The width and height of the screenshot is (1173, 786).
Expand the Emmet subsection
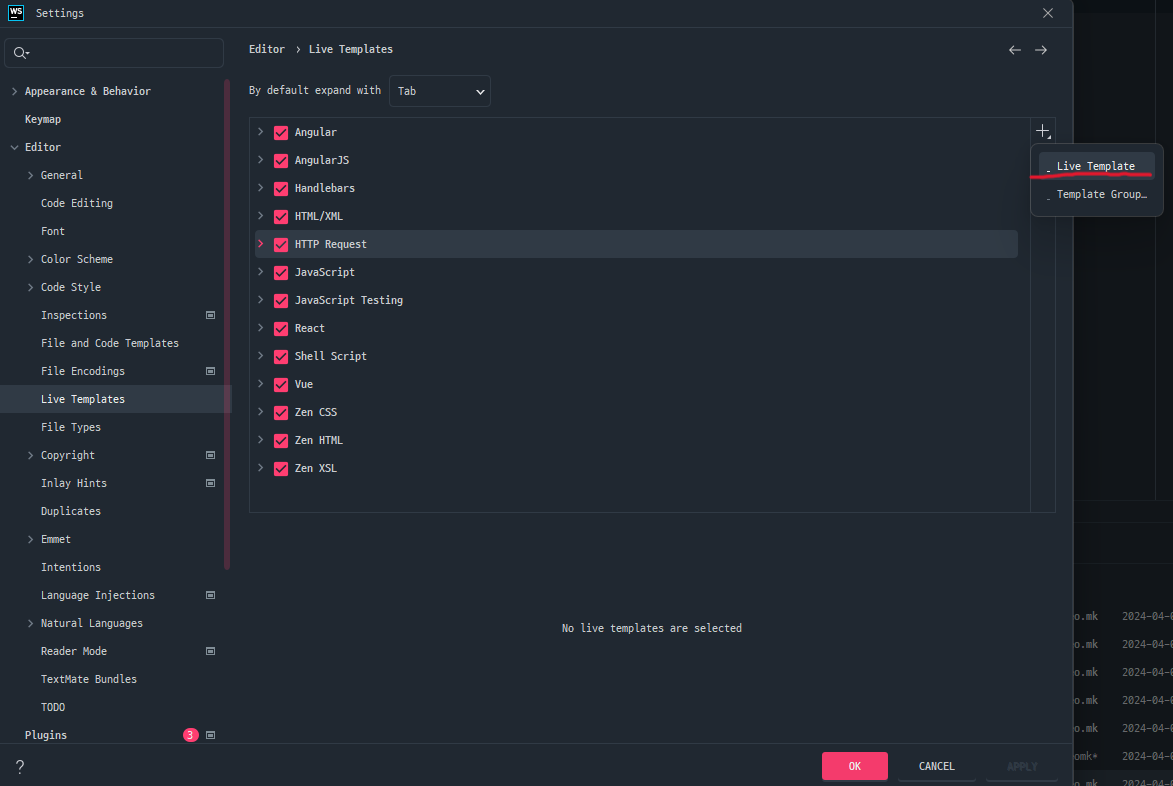(31, 539)
